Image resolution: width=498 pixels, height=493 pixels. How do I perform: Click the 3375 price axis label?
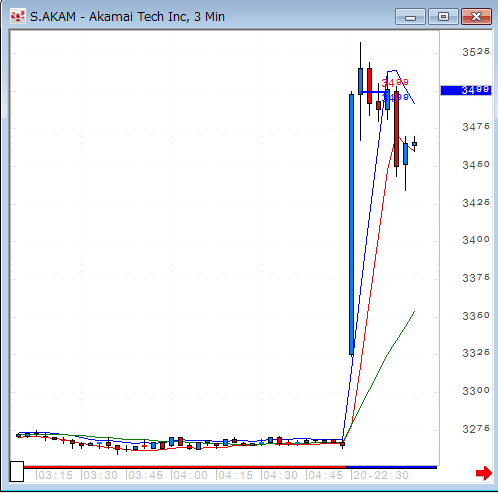[x=476, y=278]
